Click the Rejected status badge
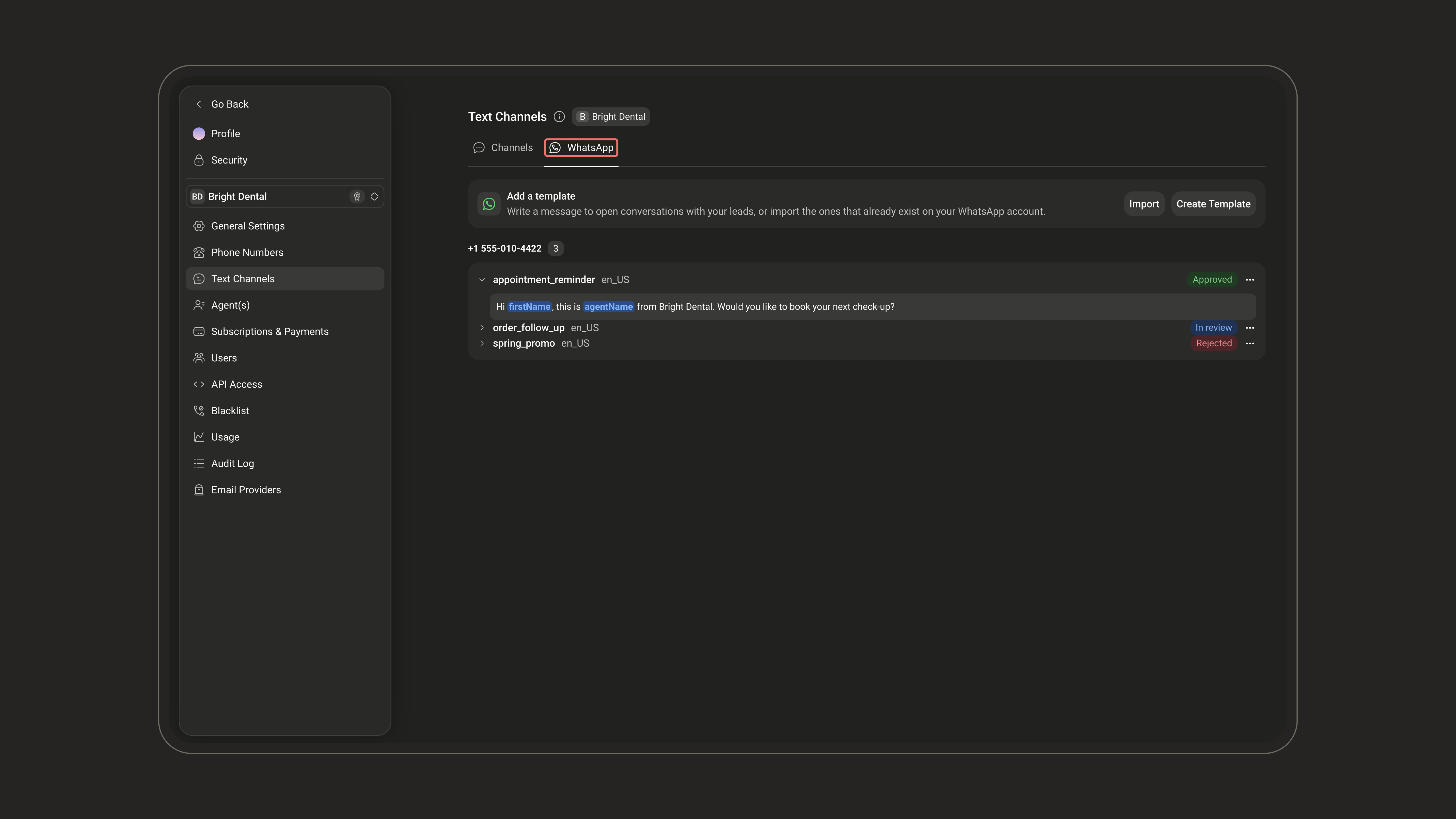 click(1213, 343)
